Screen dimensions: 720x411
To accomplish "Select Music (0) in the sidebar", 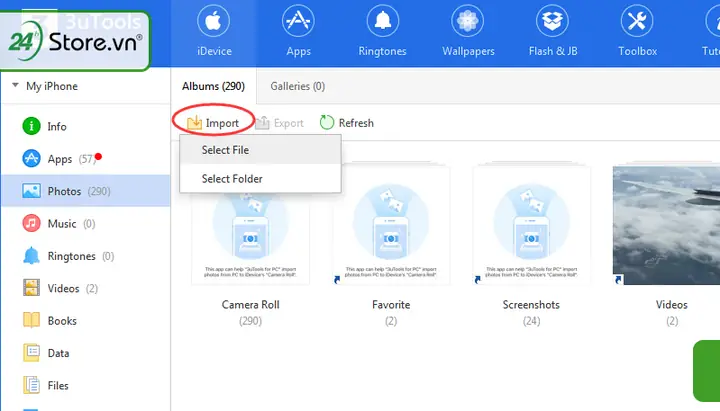I will tap(85, 224).
